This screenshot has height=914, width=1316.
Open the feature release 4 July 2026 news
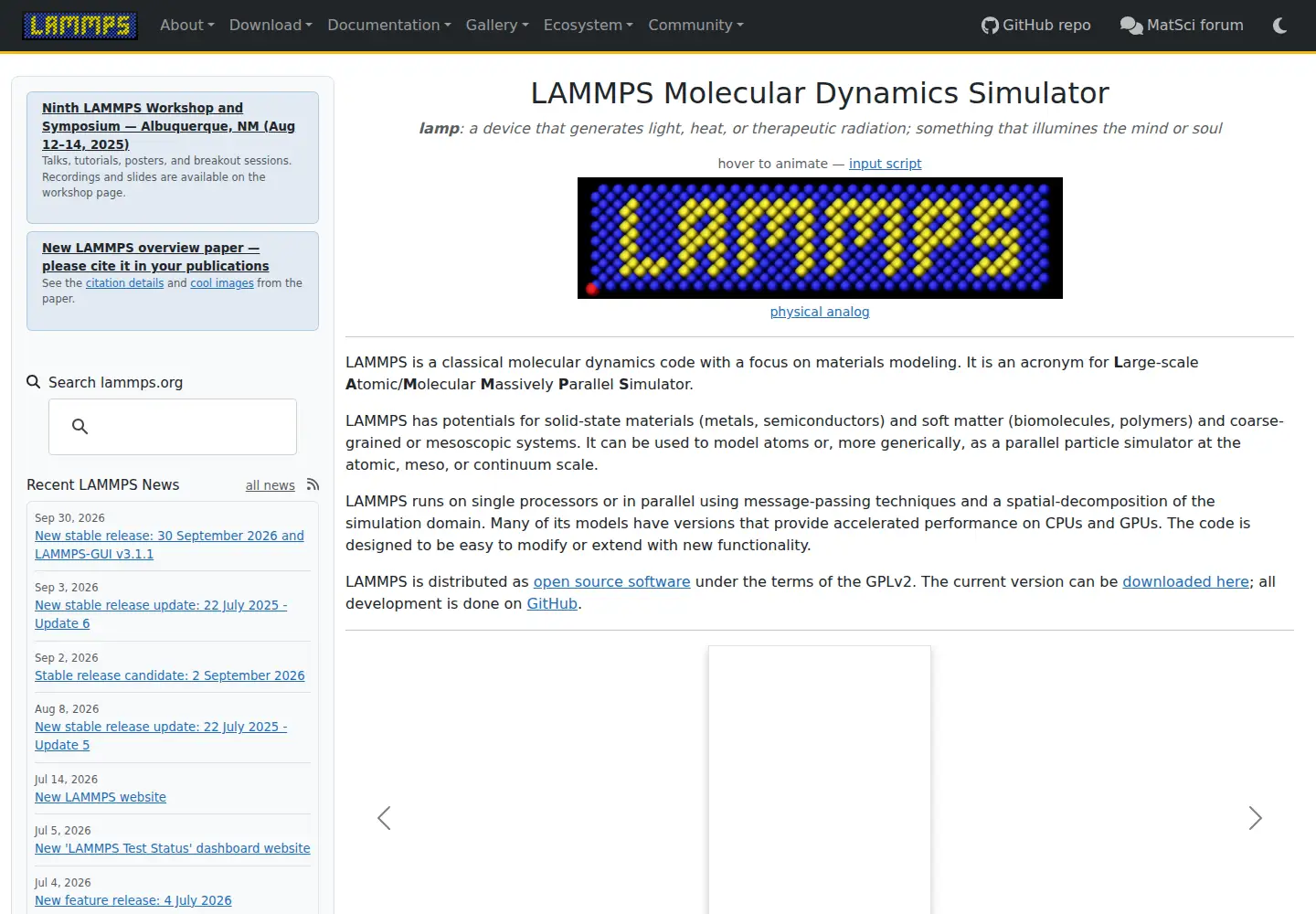tap(133, 900)
